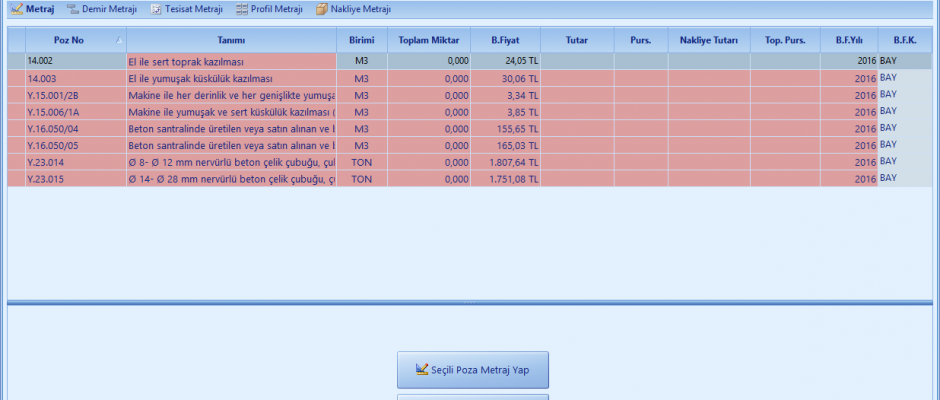The width and height of the screenshot is (940, 400).
Task: Click the Profil Metrajı tab icon
Action: [242, 9]
